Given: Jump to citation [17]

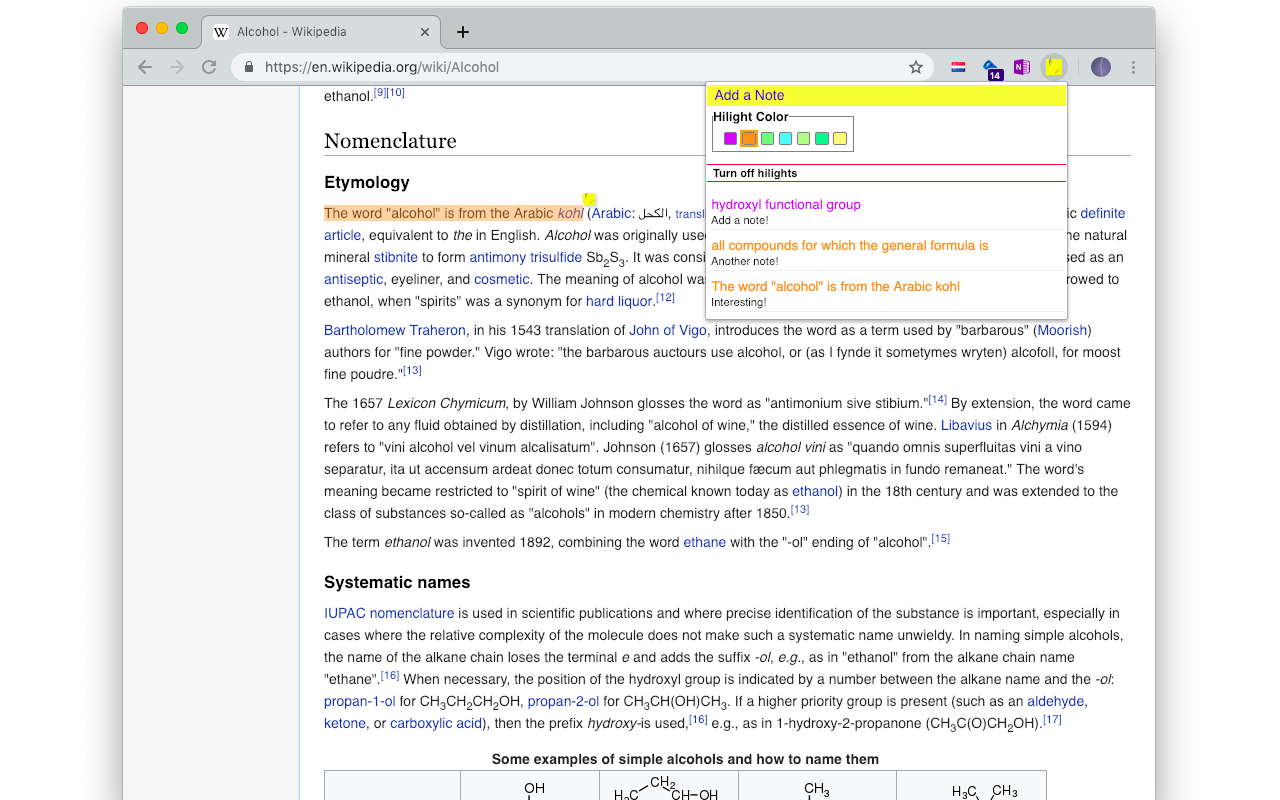Looking at the screenshot, I should point(1052,719).
